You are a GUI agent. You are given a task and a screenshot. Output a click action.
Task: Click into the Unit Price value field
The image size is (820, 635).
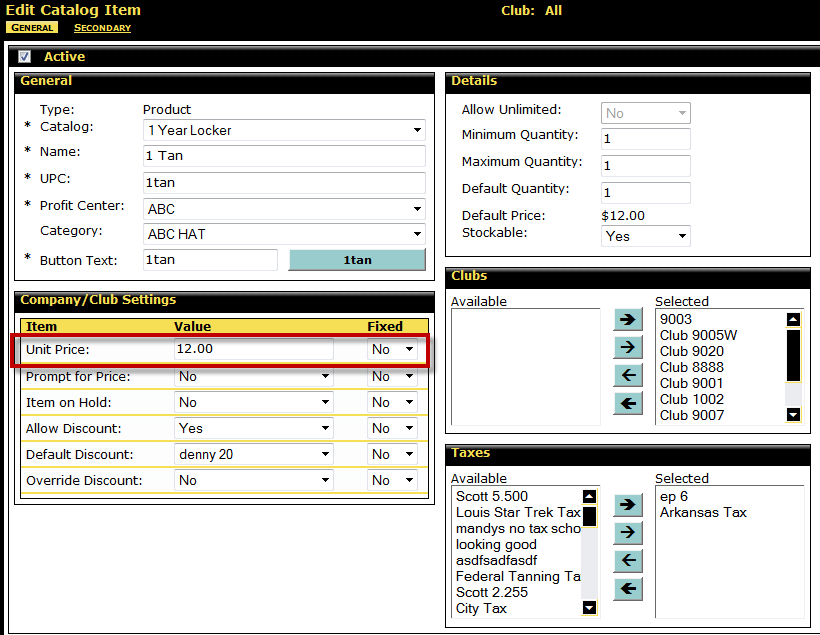[253, 350]
